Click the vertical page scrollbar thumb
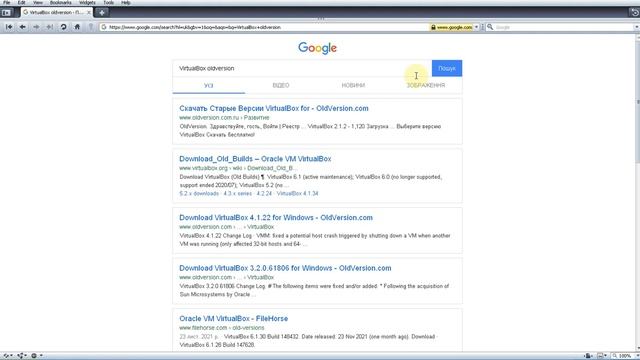640x360 pixels. point(637,102)
